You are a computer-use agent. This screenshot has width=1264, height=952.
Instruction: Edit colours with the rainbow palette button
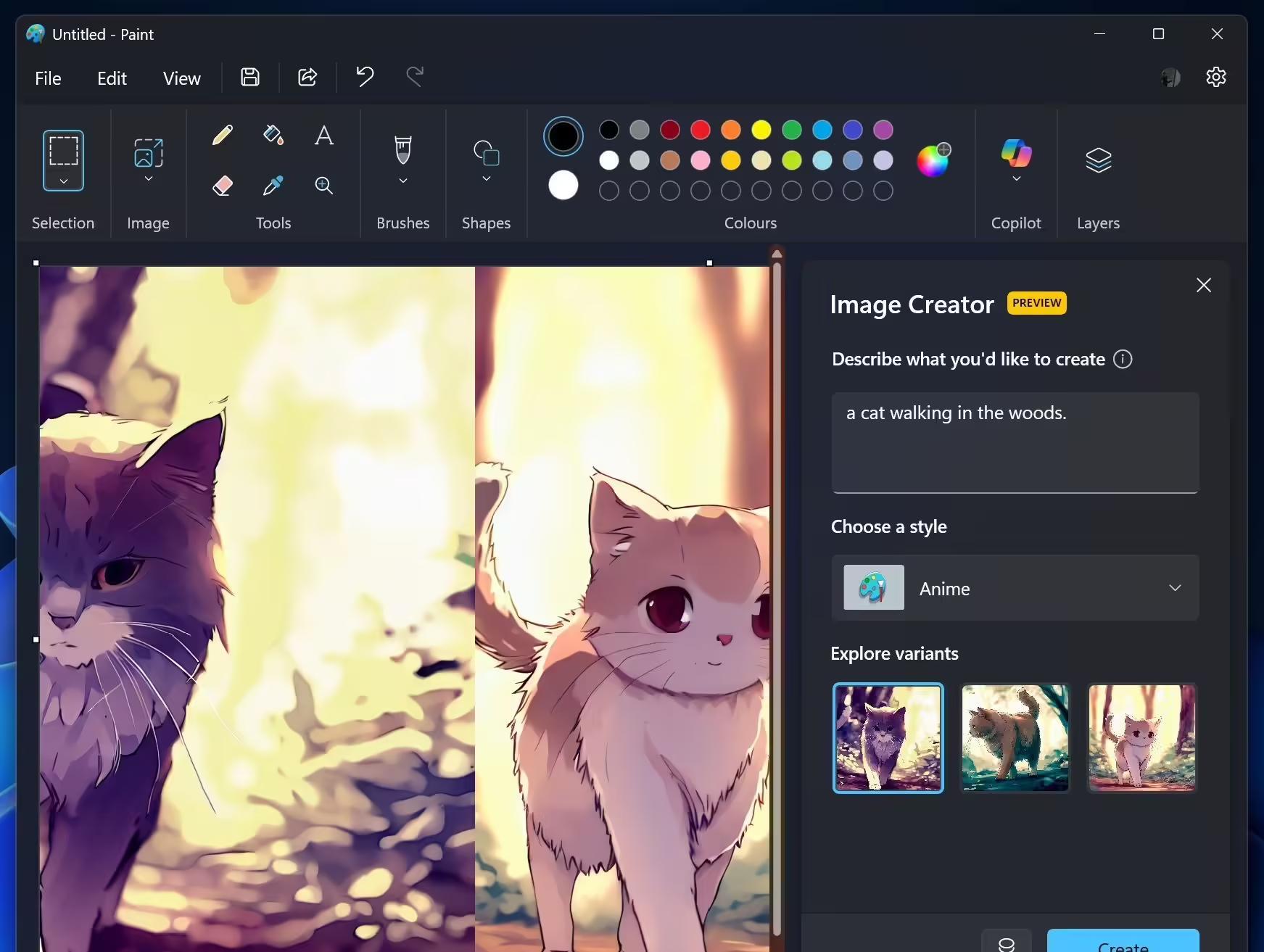coord(933,160)
